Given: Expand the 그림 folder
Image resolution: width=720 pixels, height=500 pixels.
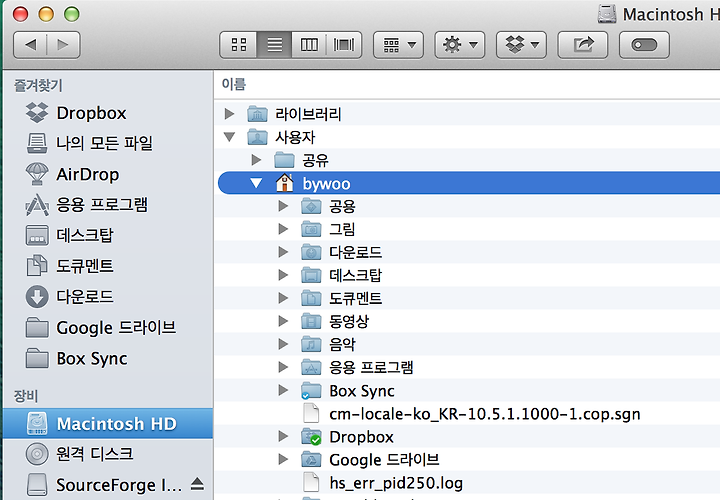Looking at the screenshot, I should [283, 229].
